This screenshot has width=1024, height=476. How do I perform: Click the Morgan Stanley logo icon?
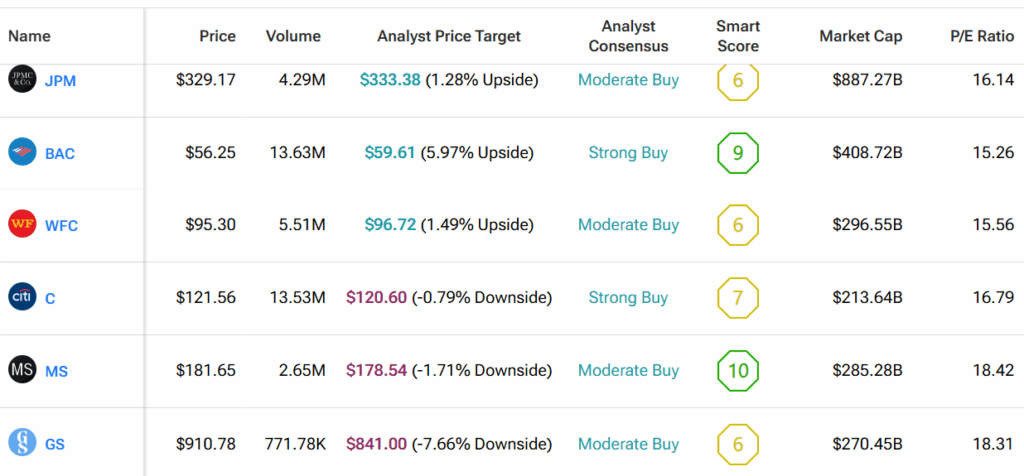(x=22, y=370)
